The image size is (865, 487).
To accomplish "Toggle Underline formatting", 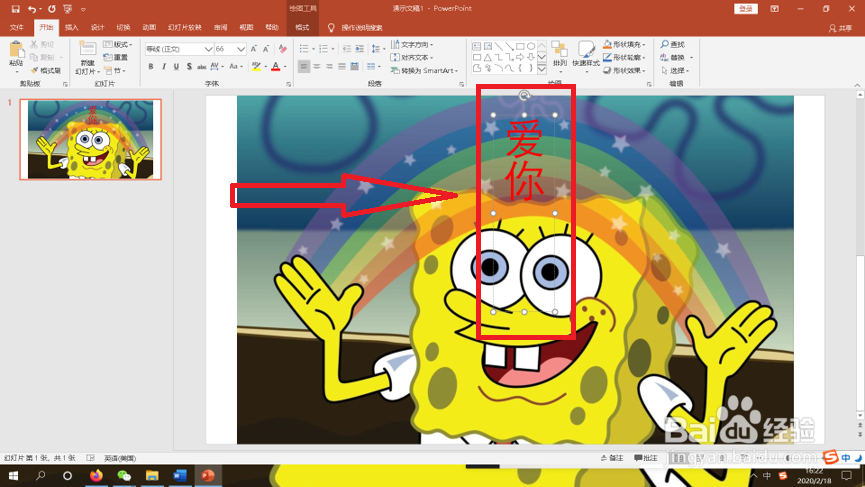I will [x=176, y=67].
